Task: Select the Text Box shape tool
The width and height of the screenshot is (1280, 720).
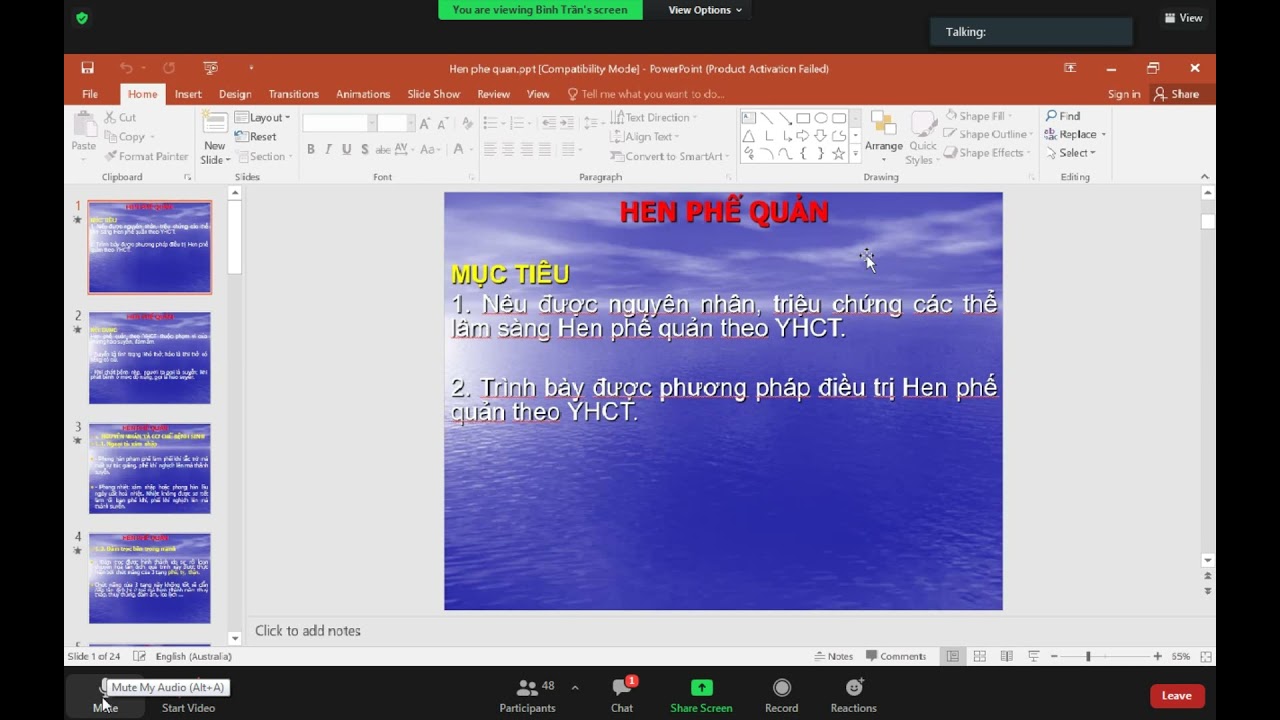Action: [748, 118]
